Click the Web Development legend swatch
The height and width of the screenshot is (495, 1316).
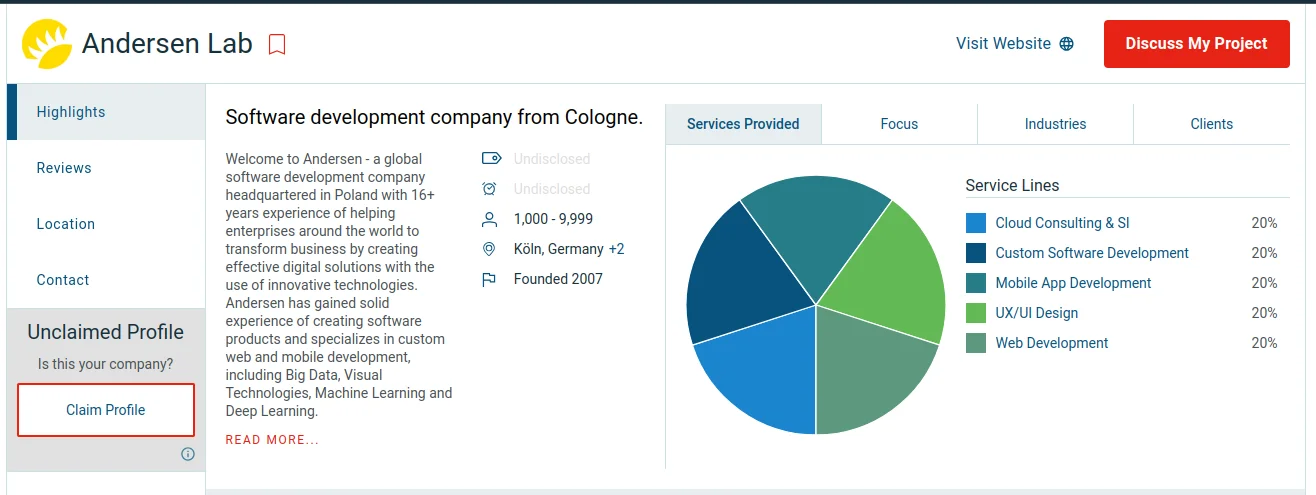976,343
